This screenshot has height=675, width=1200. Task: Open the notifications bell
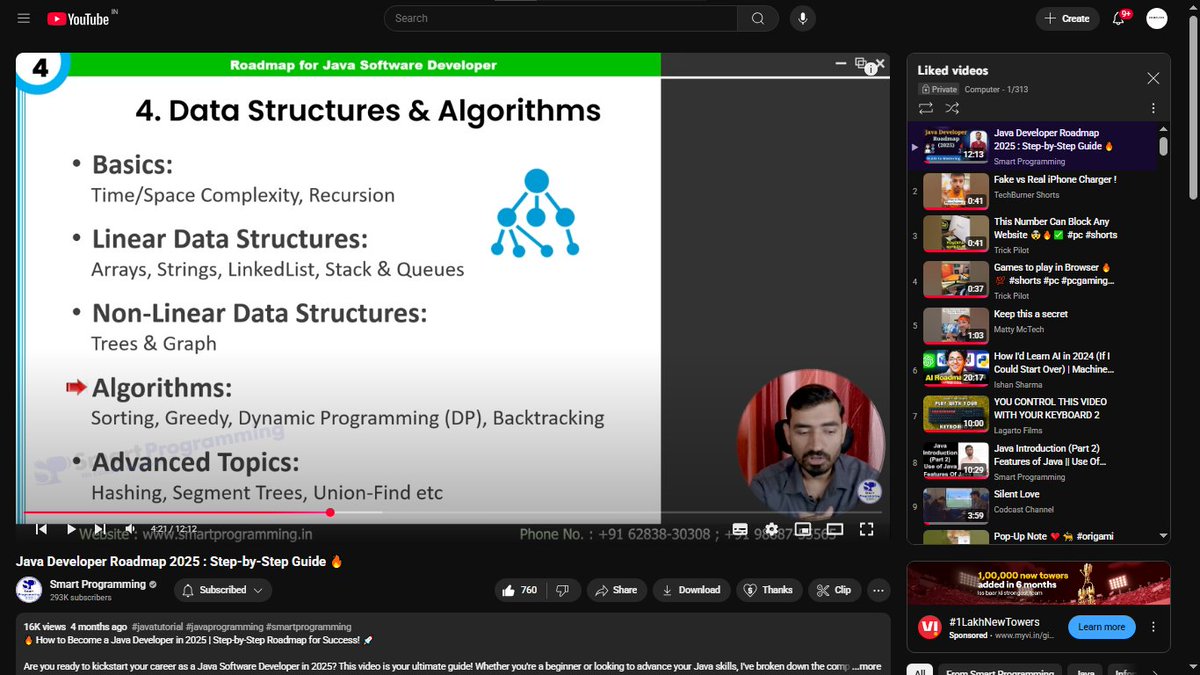point(1120,18)
